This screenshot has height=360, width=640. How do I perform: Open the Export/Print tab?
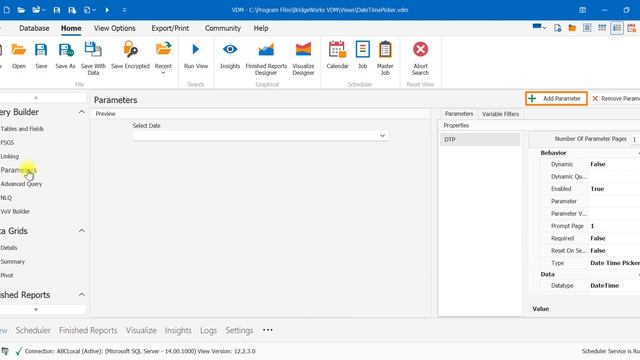[170, 28]
